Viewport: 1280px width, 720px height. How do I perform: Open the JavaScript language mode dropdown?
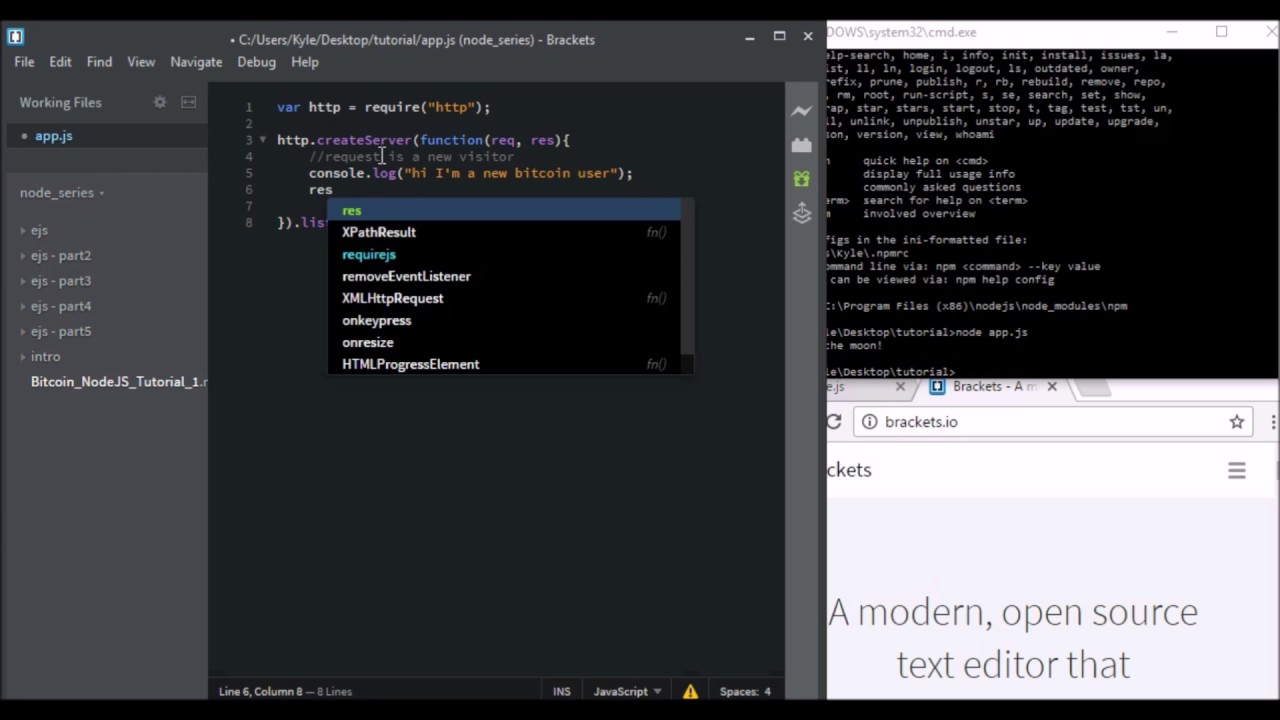pos(627,691)
